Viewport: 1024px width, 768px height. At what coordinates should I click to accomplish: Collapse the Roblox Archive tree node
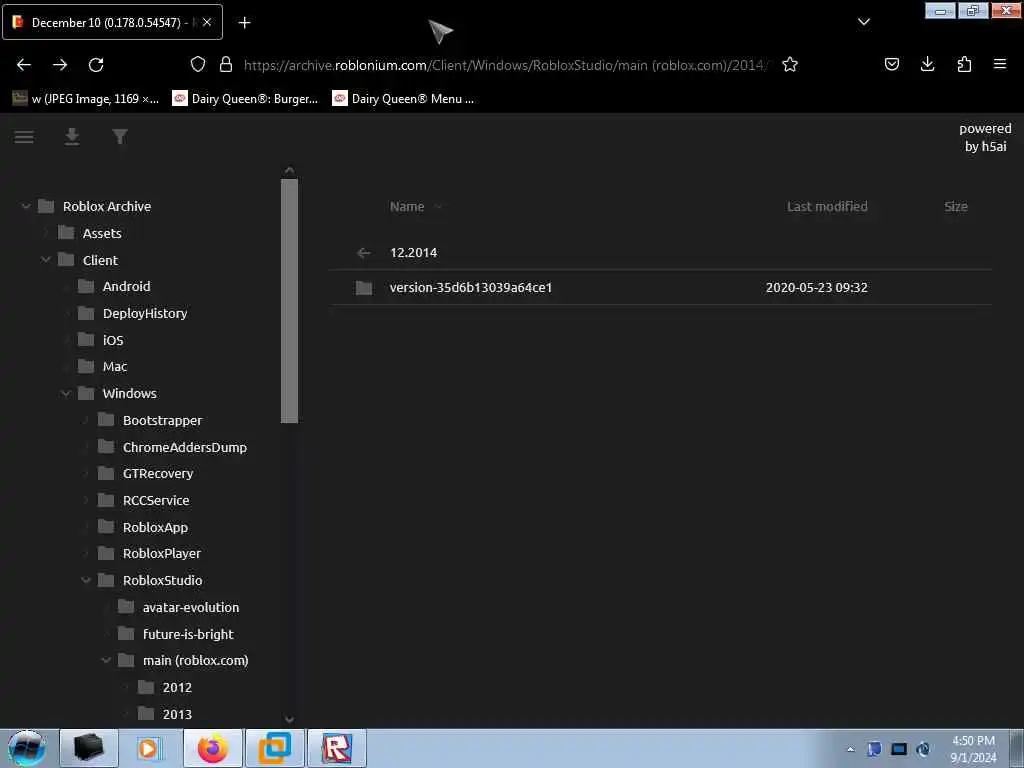25,206
